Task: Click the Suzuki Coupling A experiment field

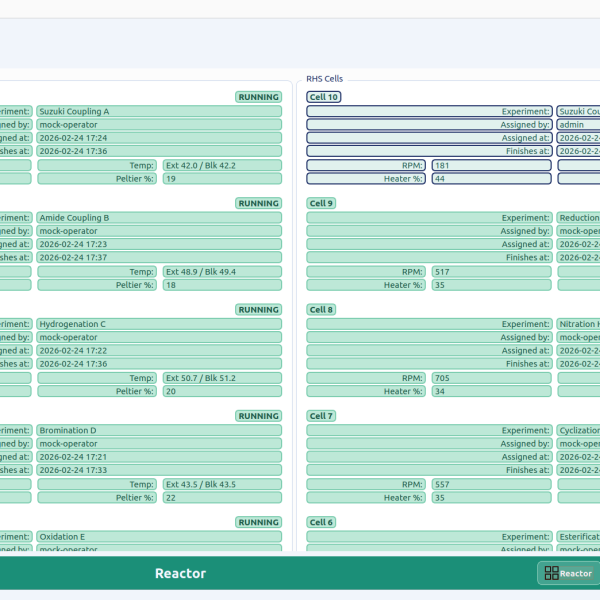Action: pyautogui.click(x=159, y=112)
